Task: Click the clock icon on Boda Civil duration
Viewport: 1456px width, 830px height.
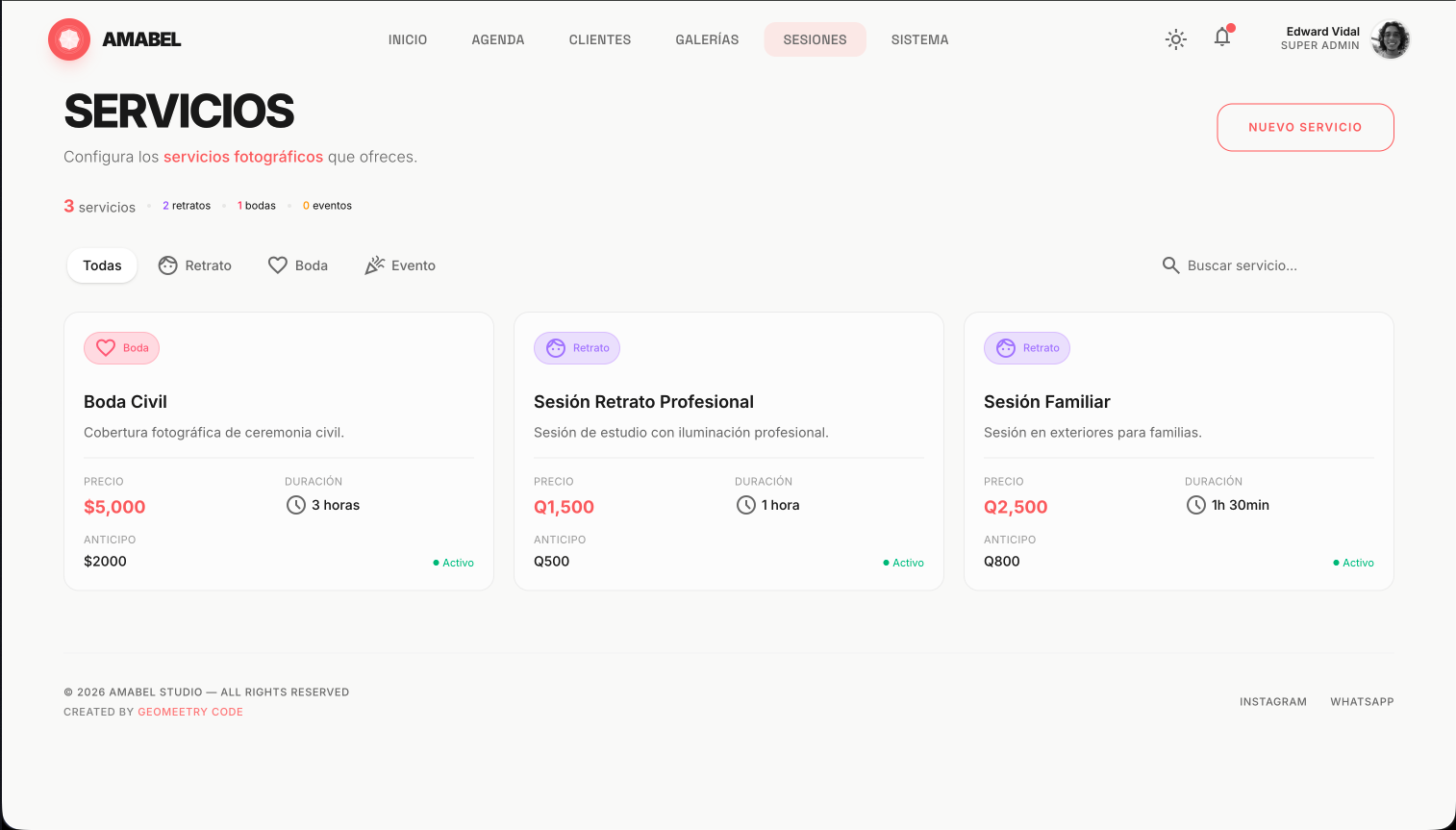Action: pos(295,504)
